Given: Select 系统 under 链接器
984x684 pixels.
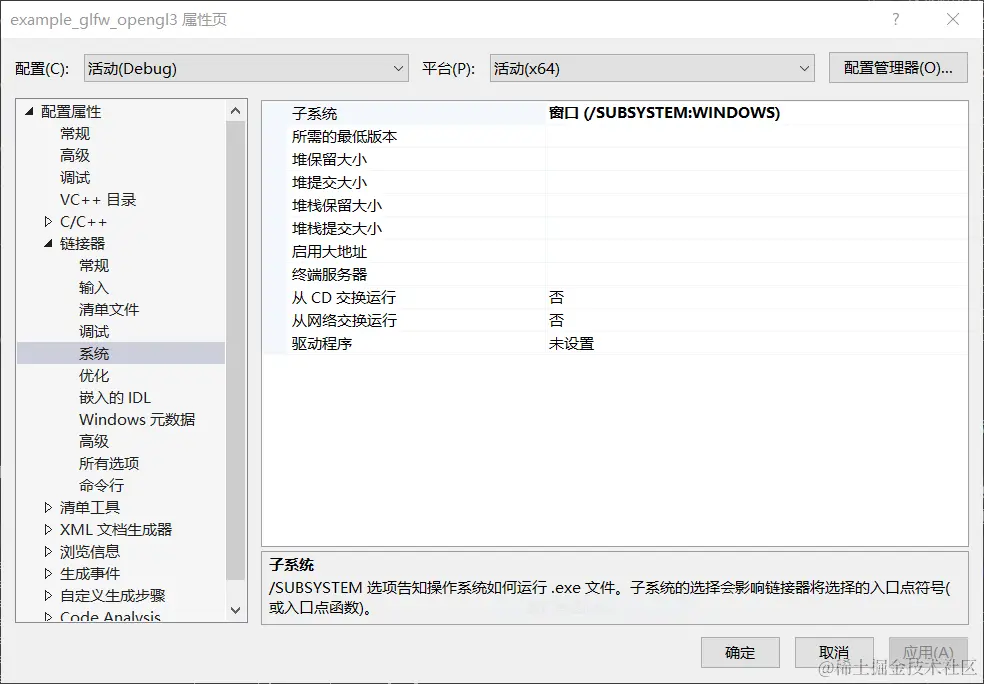Looking at the screenshot, I should 94,353.
